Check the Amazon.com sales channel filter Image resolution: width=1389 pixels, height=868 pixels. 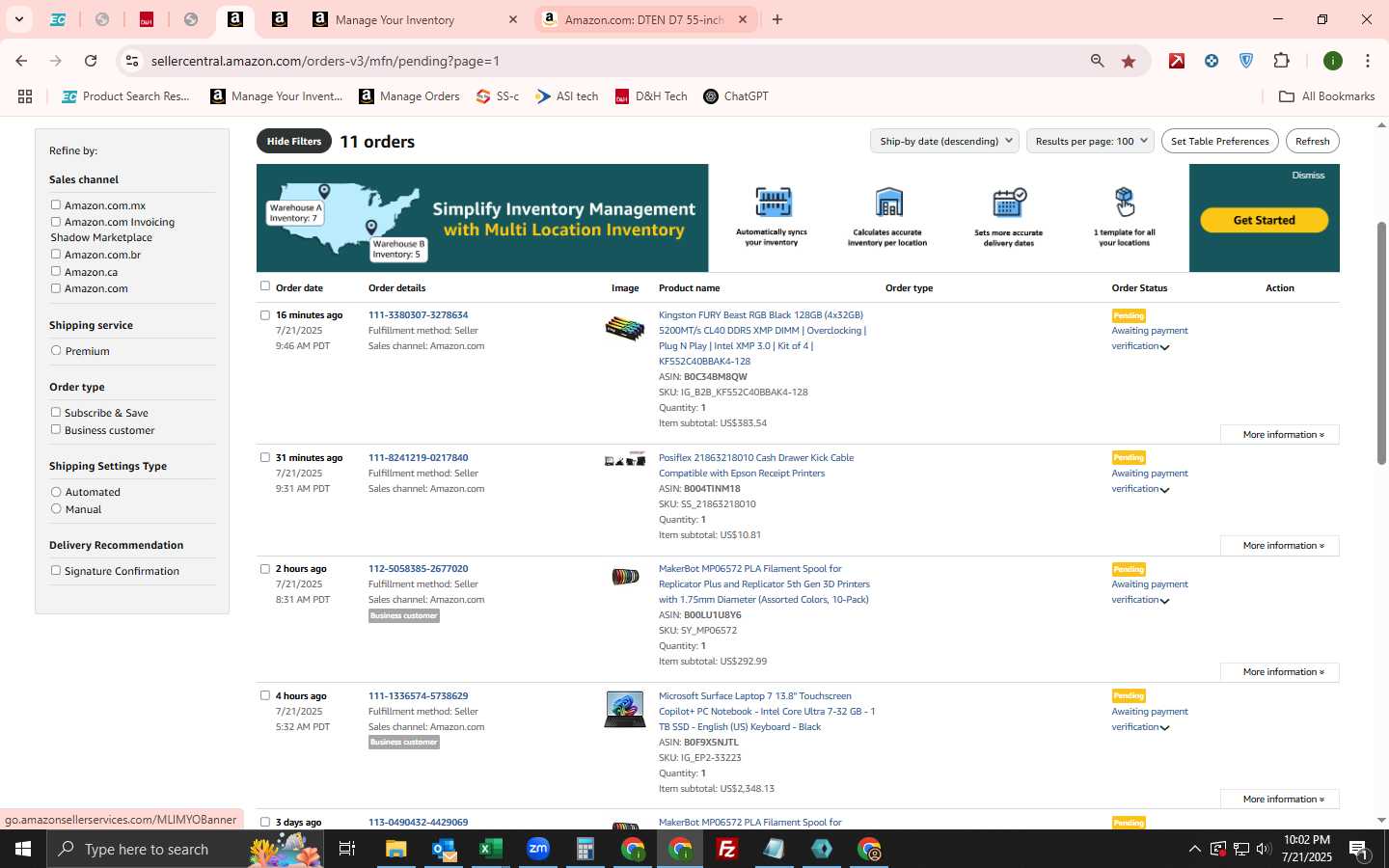[56, 287]
